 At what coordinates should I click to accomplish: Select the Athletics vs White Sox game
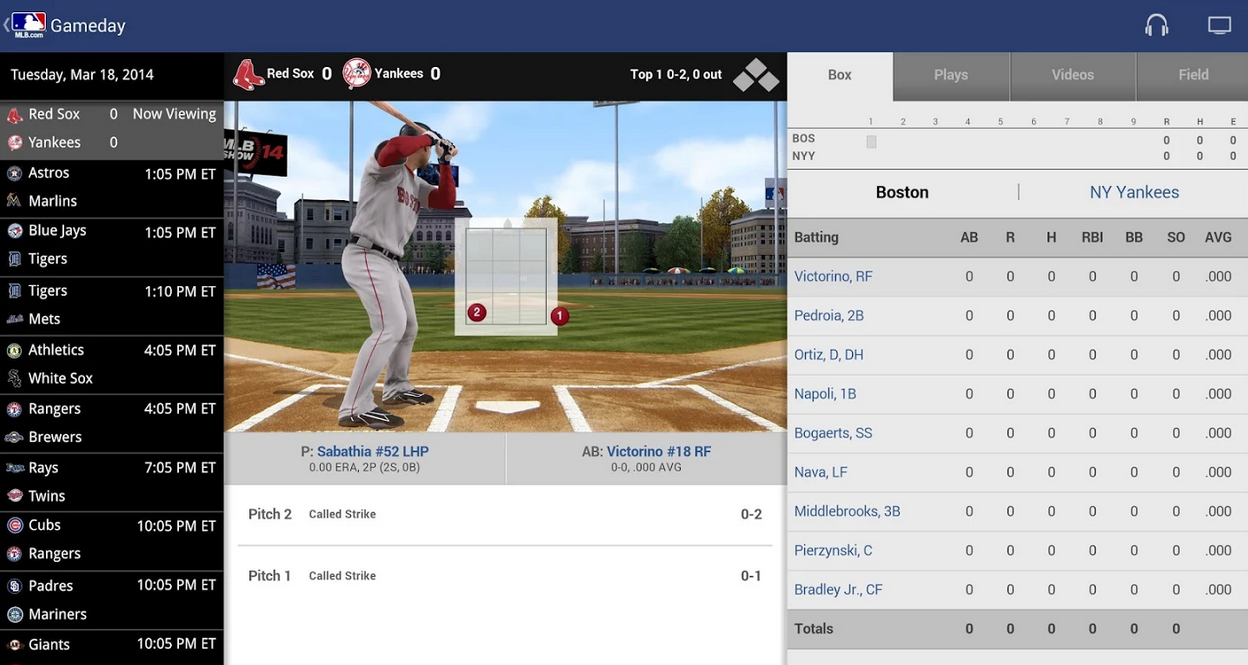(x=112, y=364)
